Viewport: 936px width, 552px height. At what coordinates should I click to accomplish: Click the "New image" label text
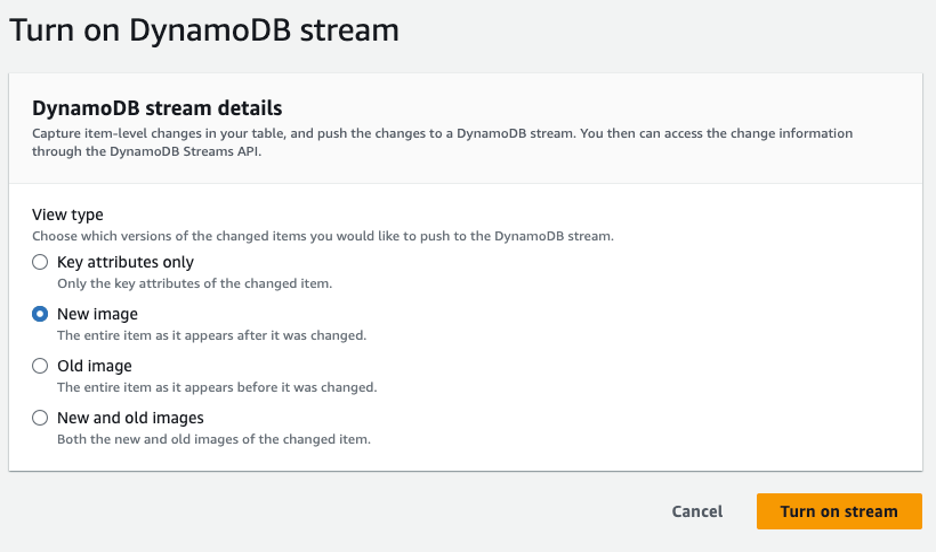point(97,314)
